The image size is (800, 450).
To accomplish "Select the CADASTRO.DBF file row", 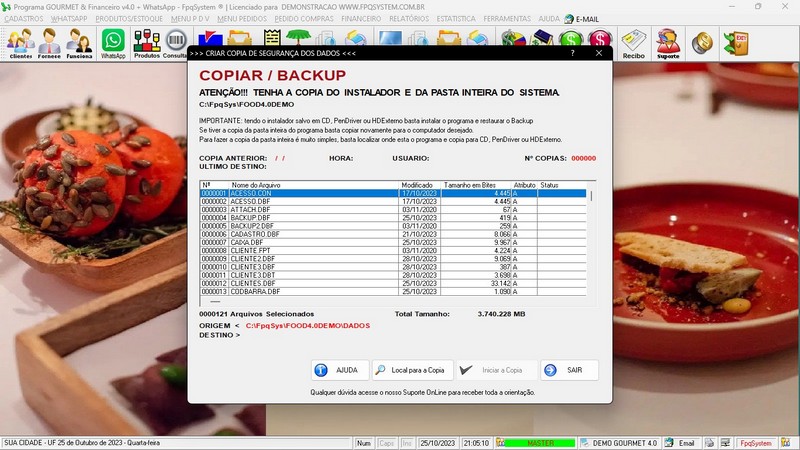I will [393, 234].
